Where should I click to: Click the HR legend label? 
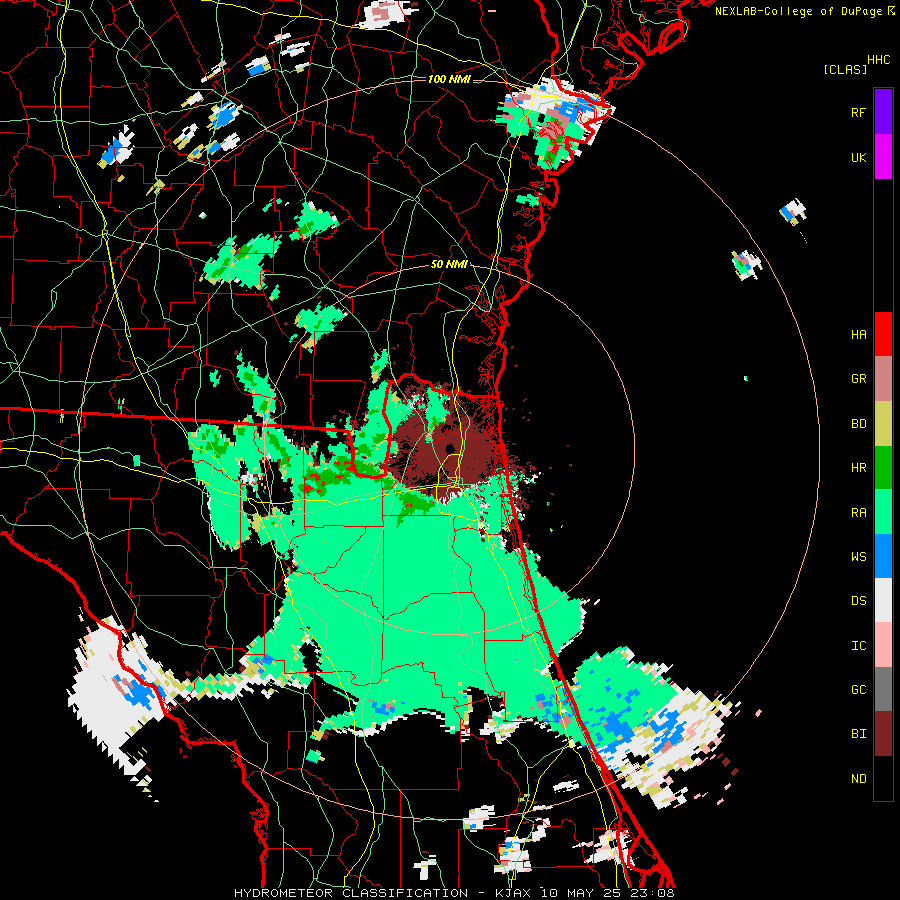[x=858, y=468]
